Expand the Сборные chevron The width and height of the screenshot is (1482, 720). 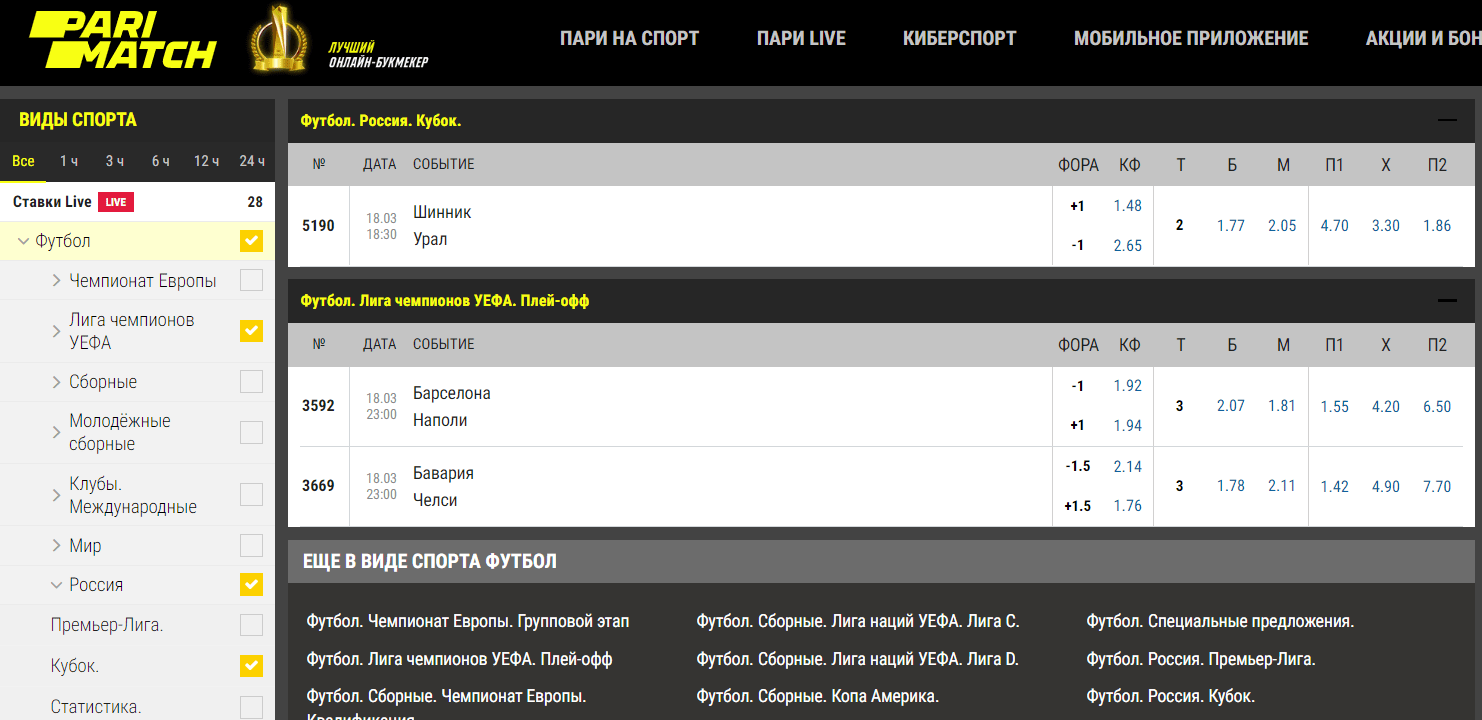[57, 382]
